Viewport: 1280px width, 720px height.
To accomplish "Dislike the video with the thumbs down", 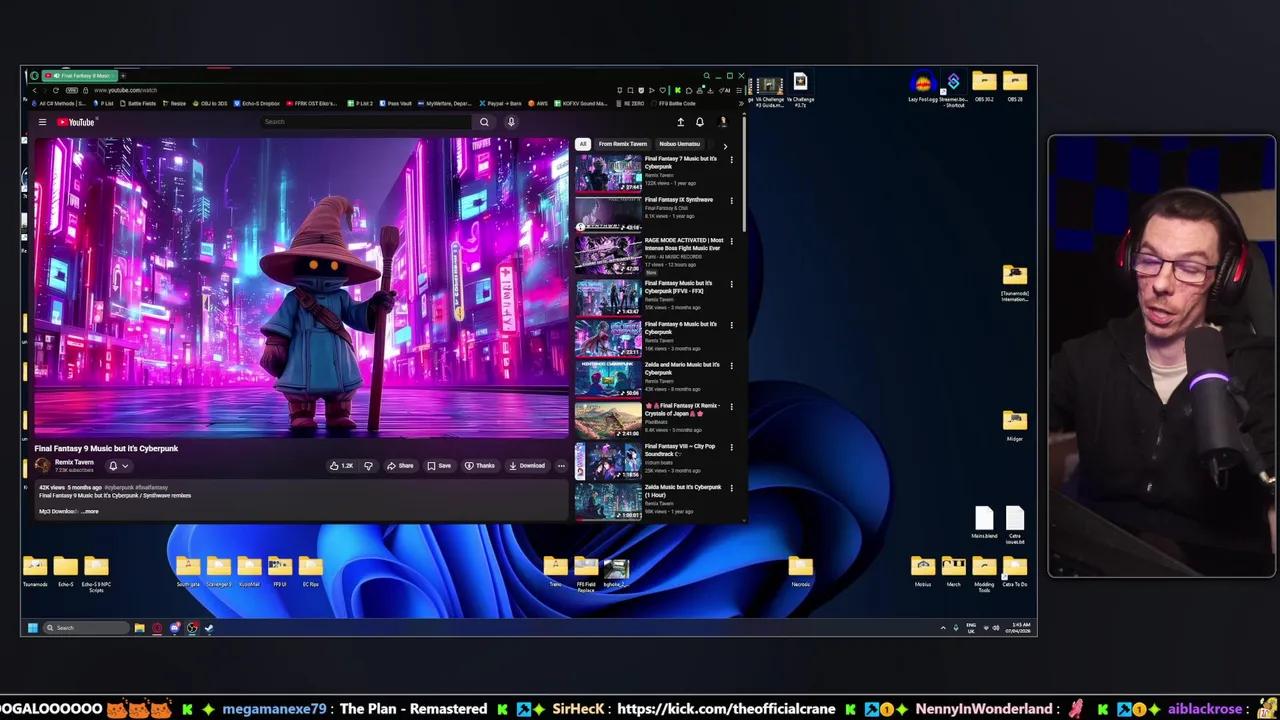I will (367, 465).
